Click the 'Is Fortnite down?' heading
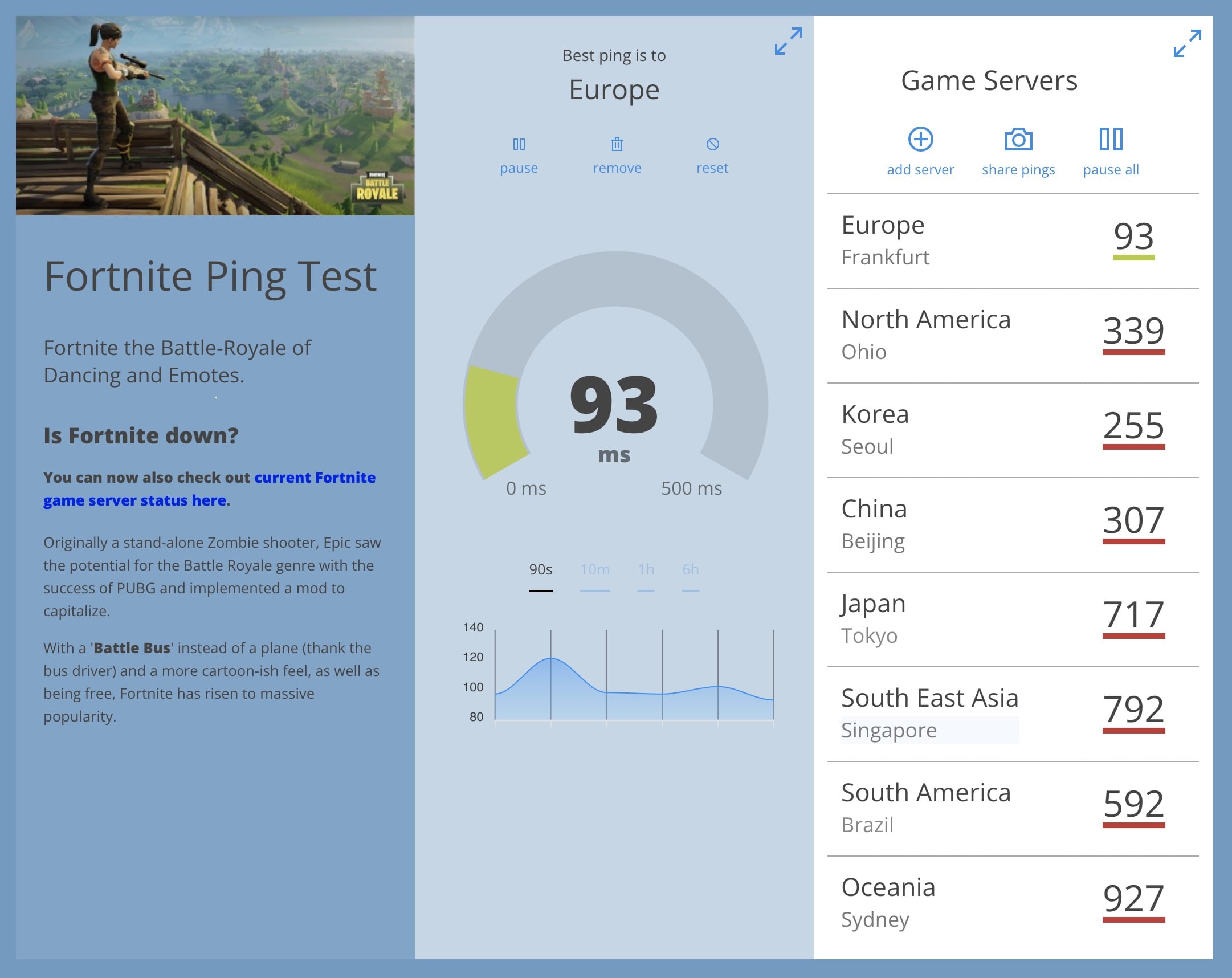The height and width of the screenshot is (978, 1232). tap(141, 435)
